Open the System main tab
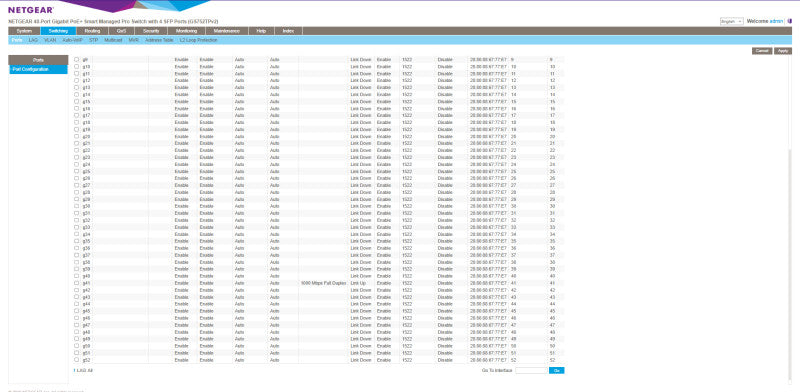The width and height of the screenshot is (800, 392). coord(24,31)
